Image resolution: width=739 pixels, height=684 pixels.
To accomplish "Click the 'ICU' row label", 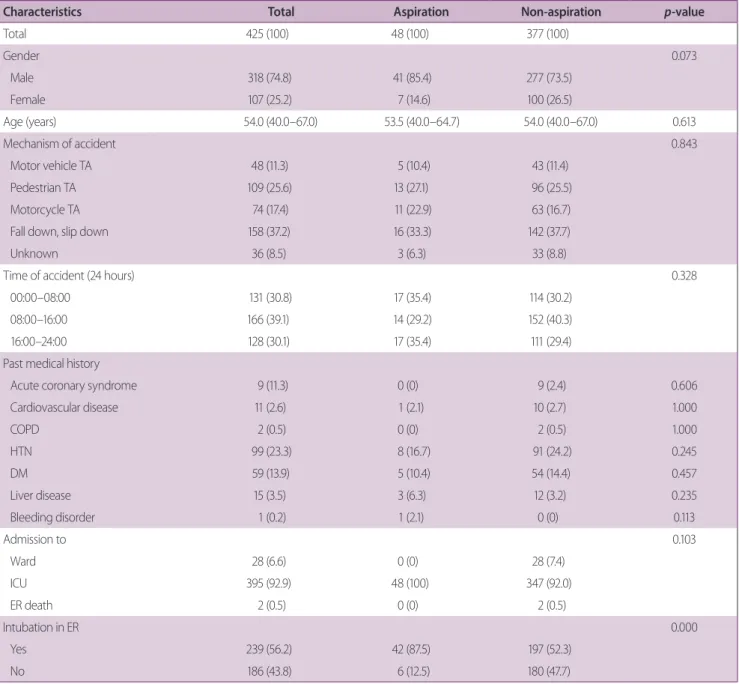I will pyautogui.click(x=18, y=584).
